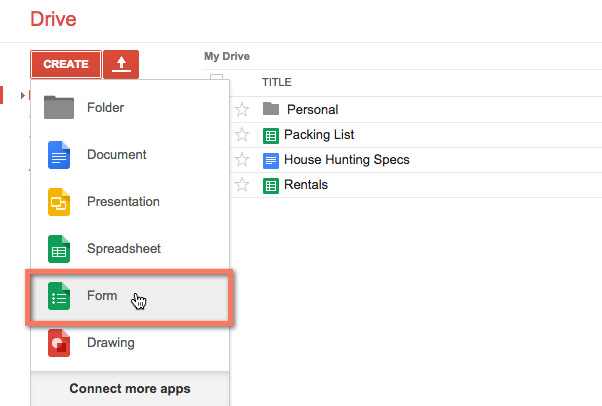Image resolution: width=602 pixels, height=406 pixels.
Task: Select Form in the Create menu
Action: (x=102, y=296)
